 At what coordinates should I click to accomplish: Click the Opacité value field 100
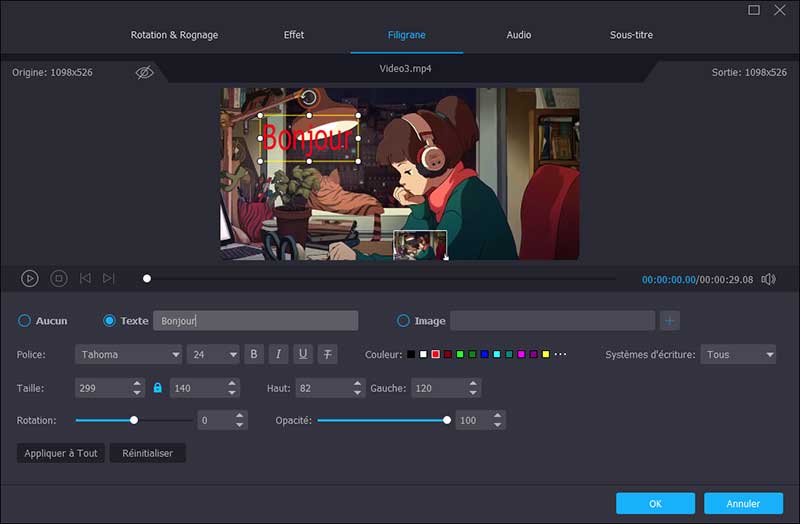pos(473,420)
